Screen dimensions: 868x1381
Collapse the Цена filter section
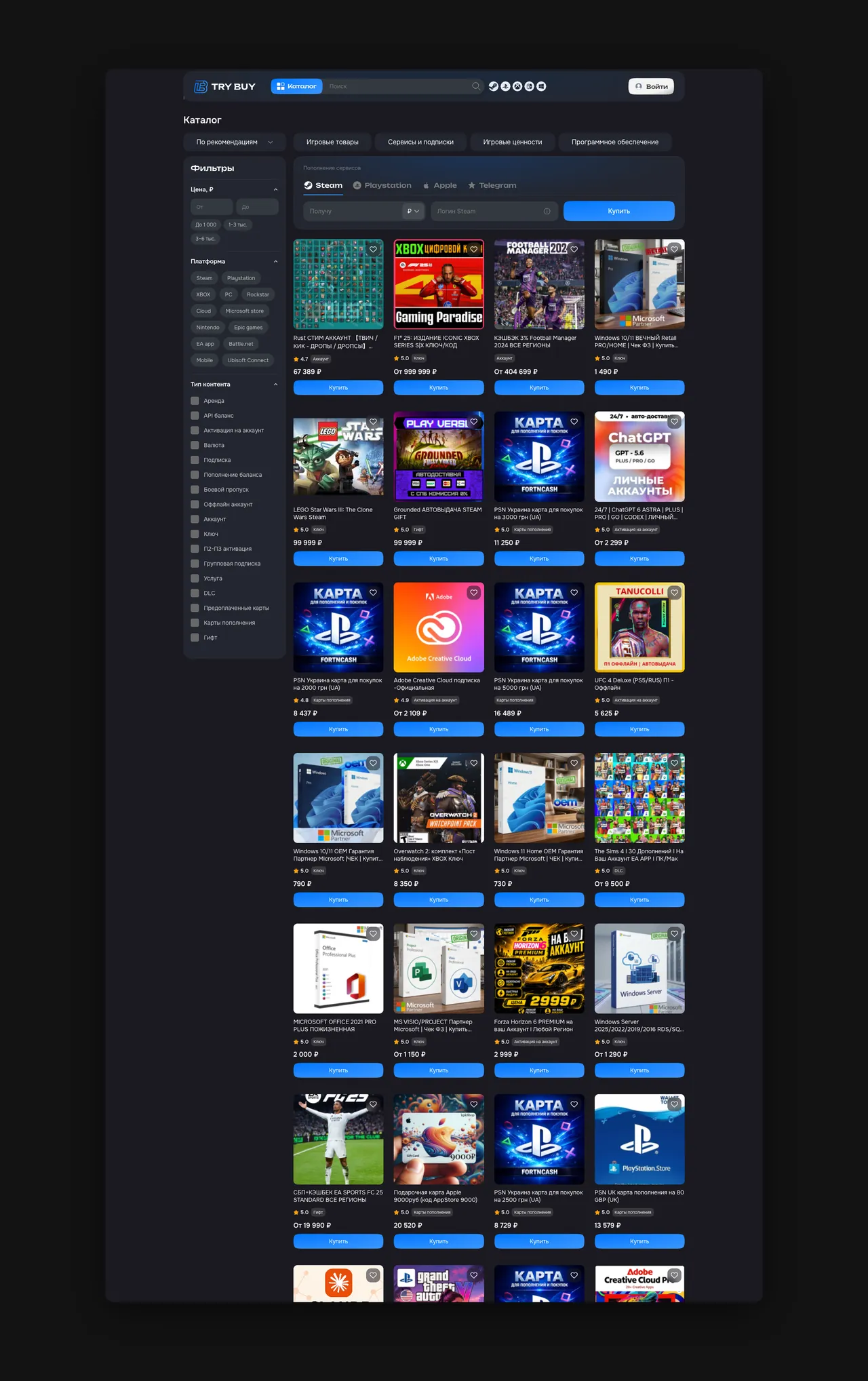[275, 190]
